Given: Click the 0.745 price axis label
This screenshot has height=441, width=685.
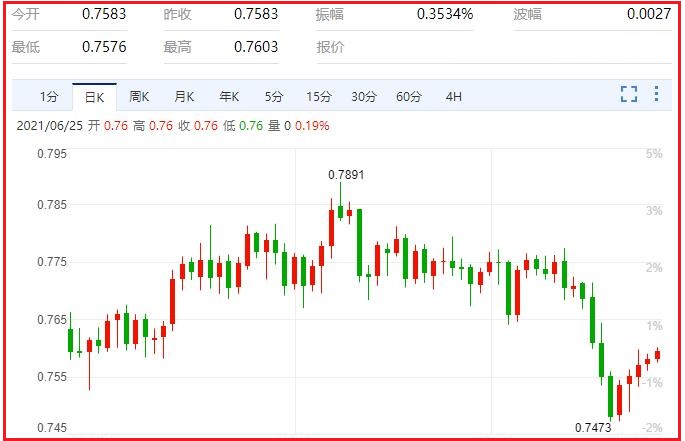Looking at the screenshot, I should click(x=52, y=427).
